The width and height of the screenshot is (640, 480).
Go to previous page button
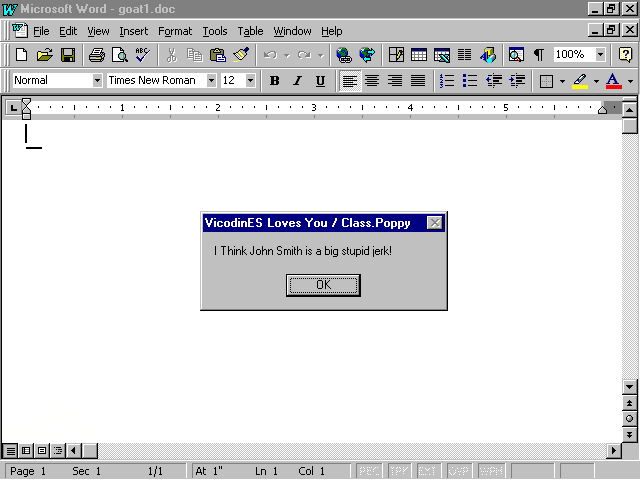click(x=629, y=403)
